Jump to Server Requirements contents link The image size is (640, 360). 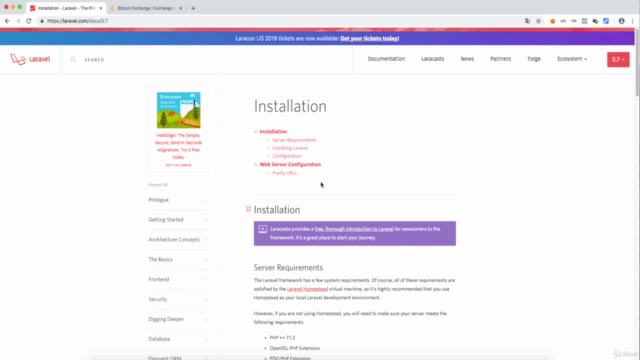coord(294,140)
